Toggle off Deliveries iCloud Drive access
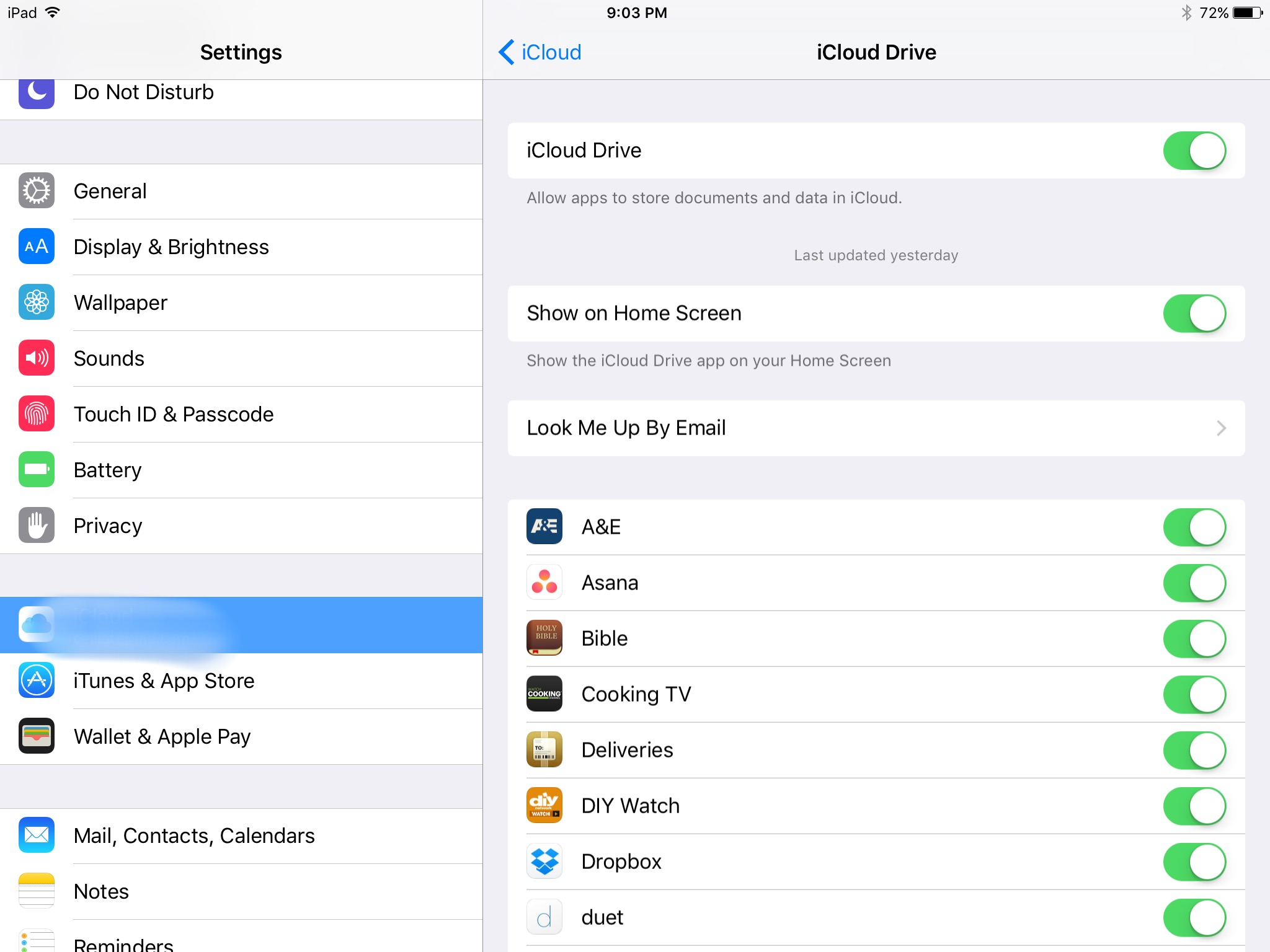This screenshot has width=1270, height=952. 1194,749
